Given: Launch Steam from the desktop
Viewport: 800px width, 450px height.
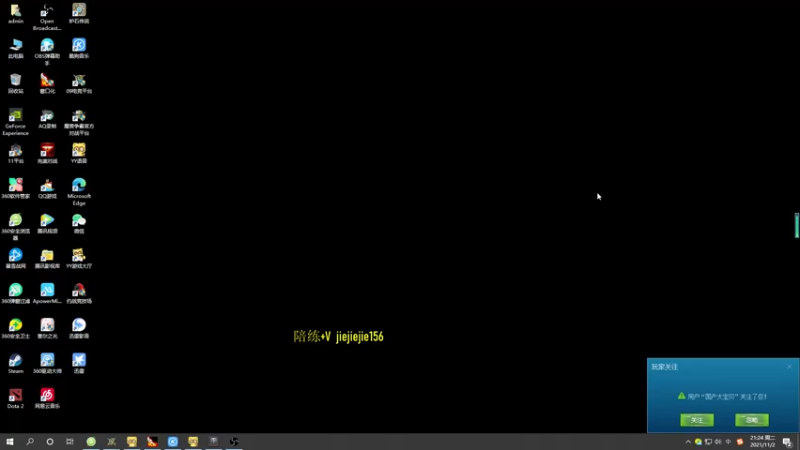Looking at the screenshot, I should (x=15, y=364).
